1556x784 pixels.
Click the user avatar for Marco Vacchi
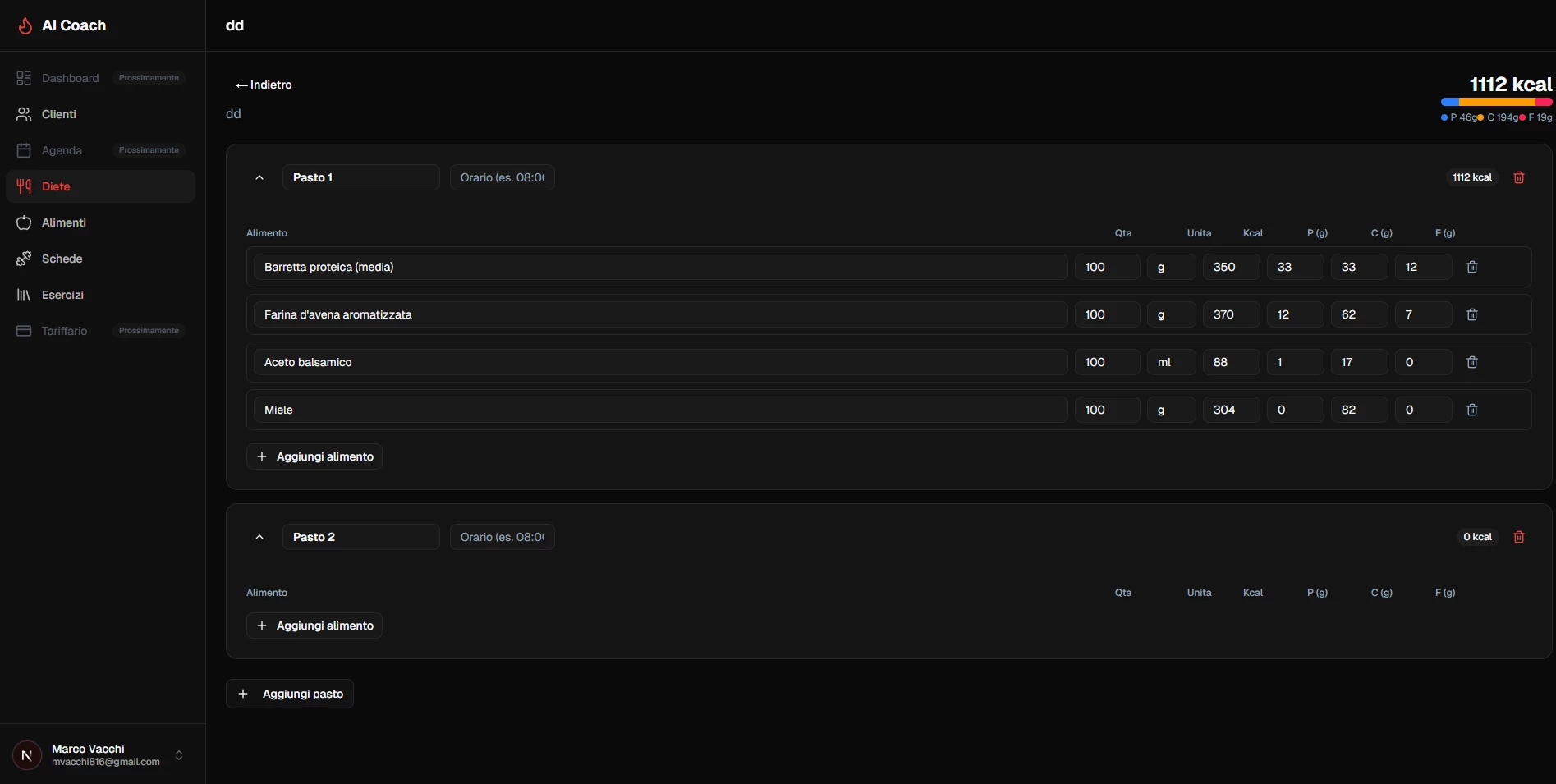pyautogui.click(x=27, y=755)
